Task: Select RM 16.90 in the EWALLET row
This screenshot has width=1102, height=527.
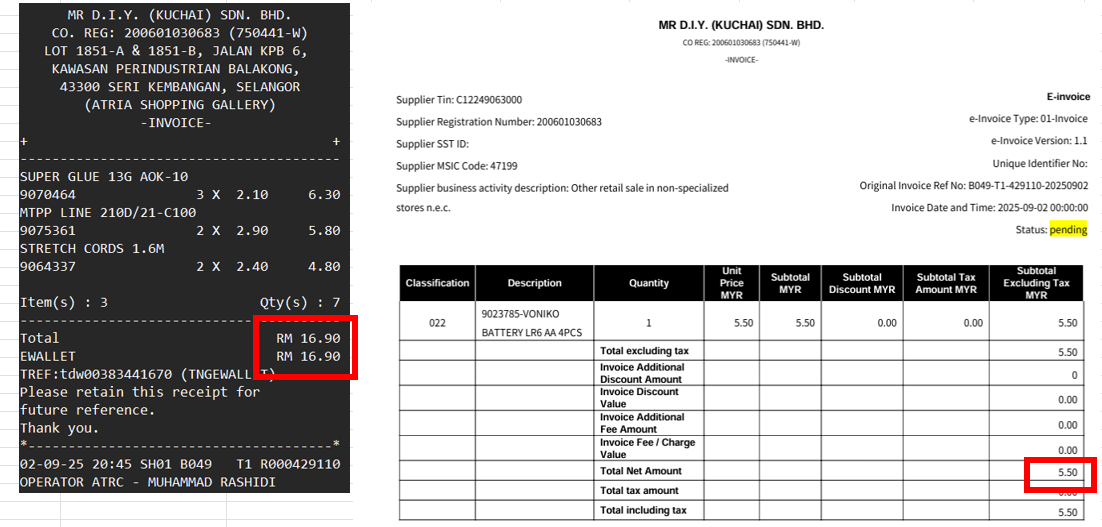Action: [x=309, y=356]
